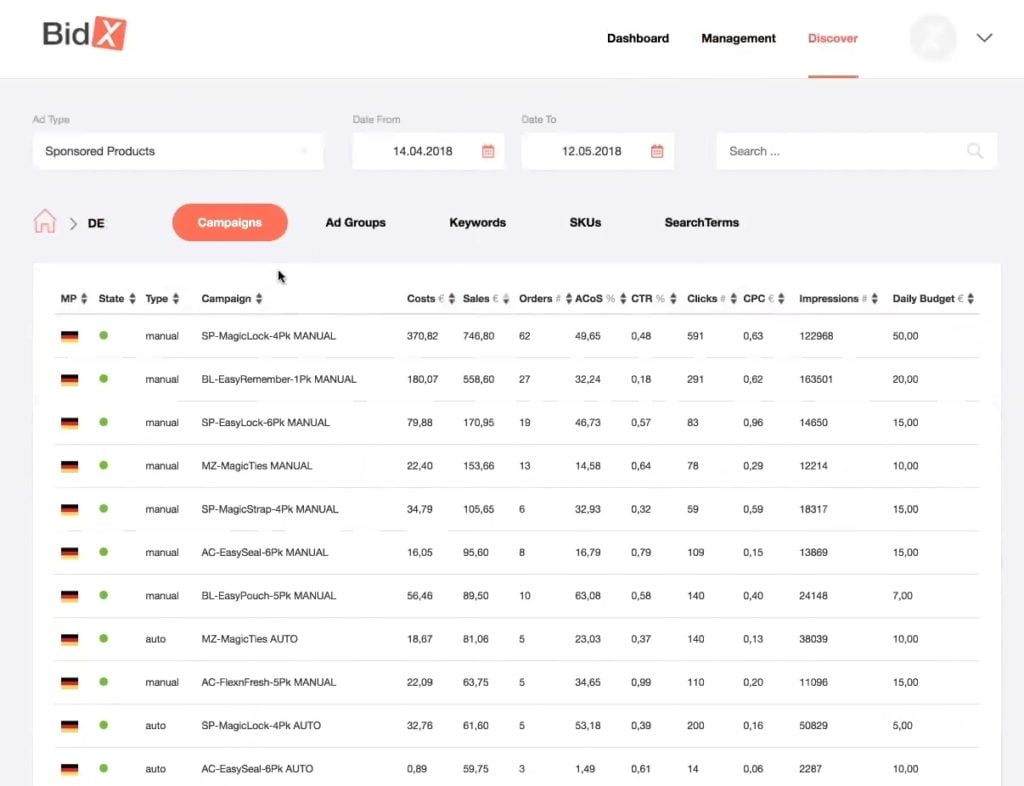The image size is (1024, 786).
Task: Open campaign SP-MagicLock-4Pk MANUAL
Action: 268,336
